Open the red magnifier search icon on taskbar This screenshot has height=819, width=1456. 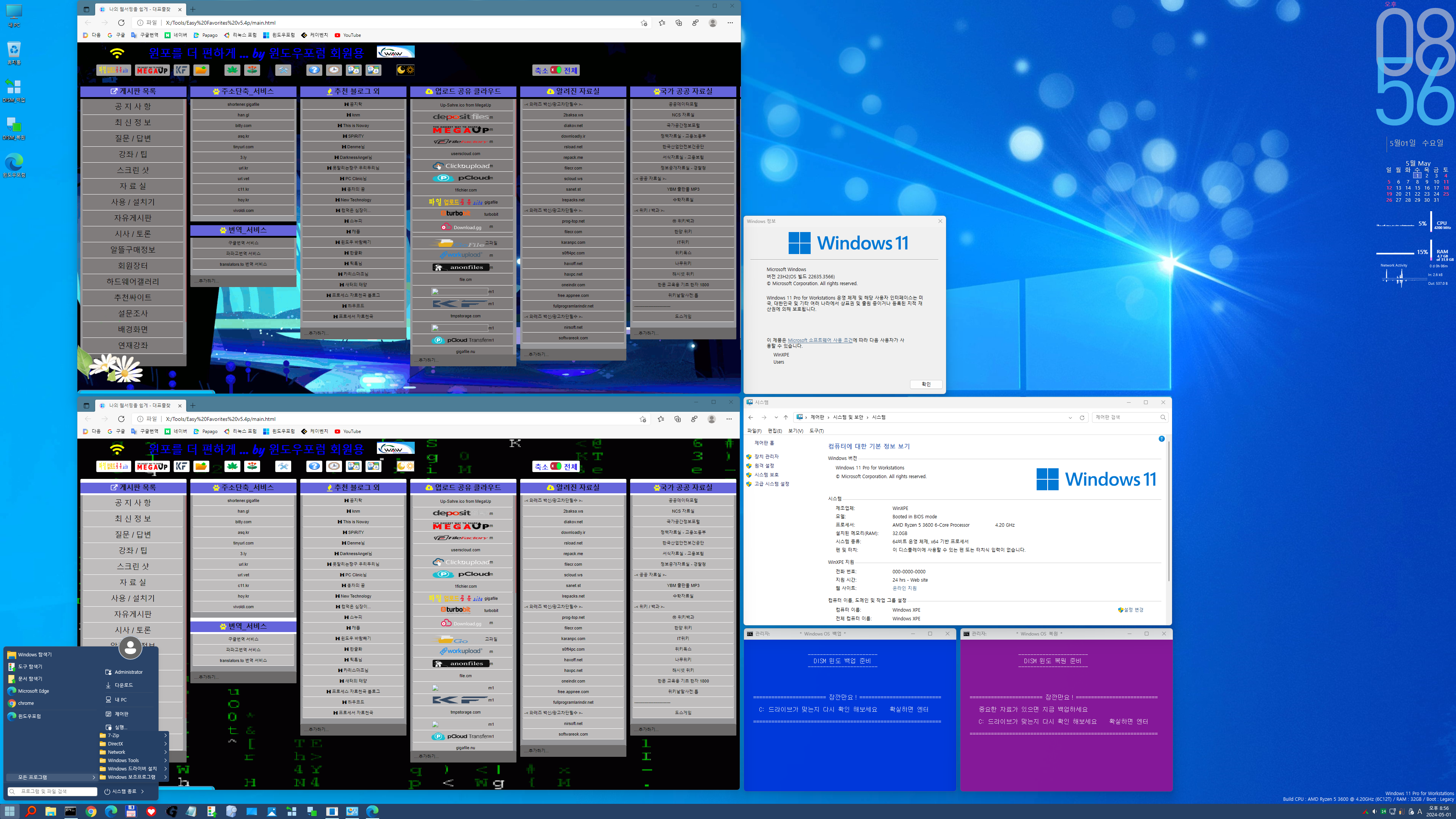tap(30, 811)
